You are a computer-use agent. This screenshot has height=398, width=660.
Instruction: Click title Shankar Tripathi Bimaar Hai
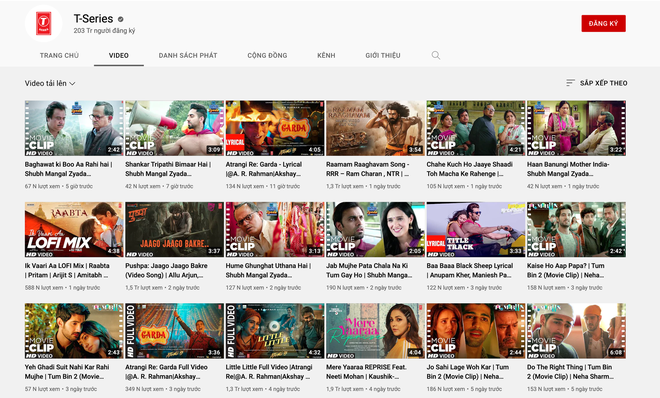[168, 169]
